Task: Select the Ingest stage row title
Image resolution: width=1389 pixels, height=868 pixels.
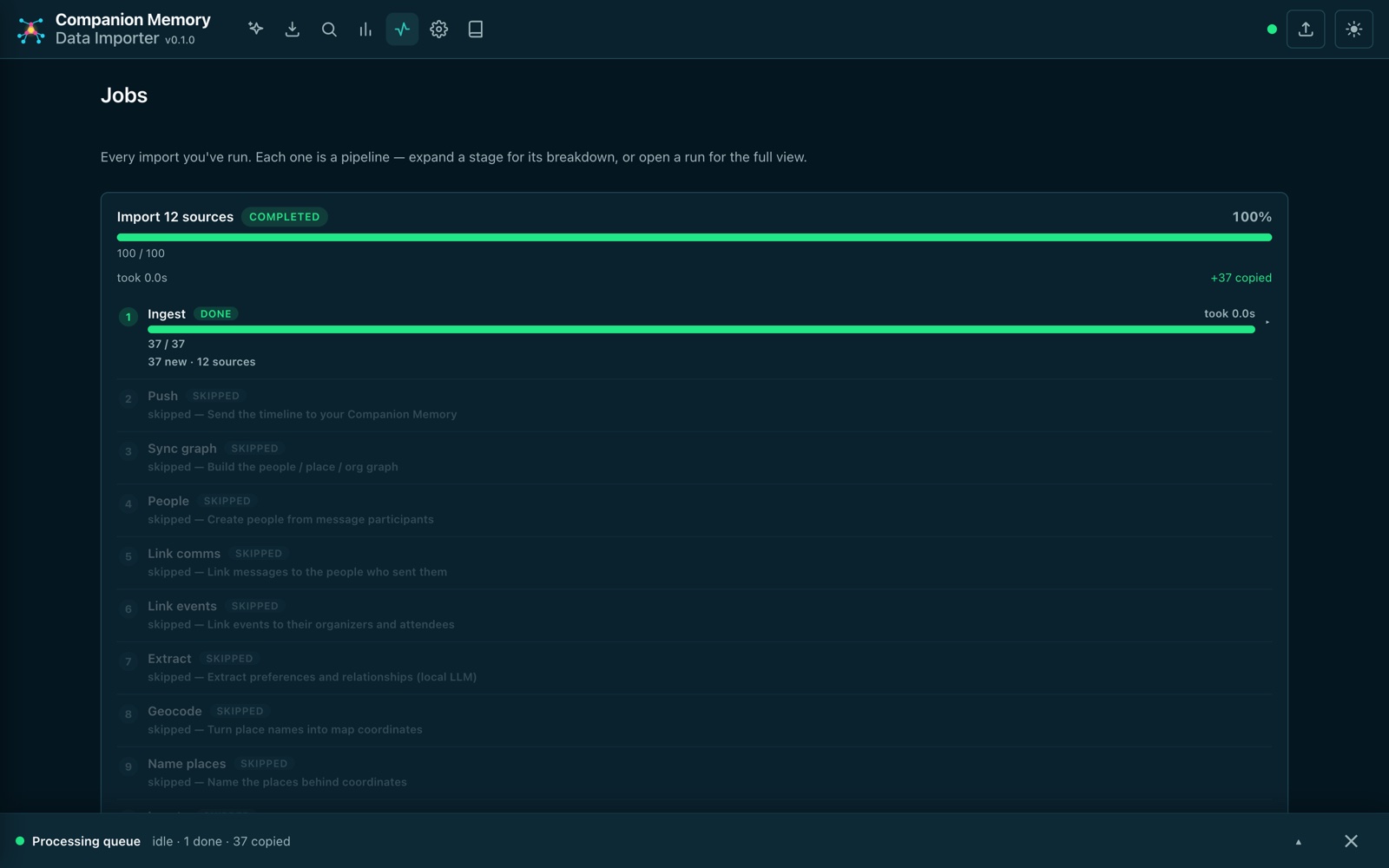Action: 167,314
